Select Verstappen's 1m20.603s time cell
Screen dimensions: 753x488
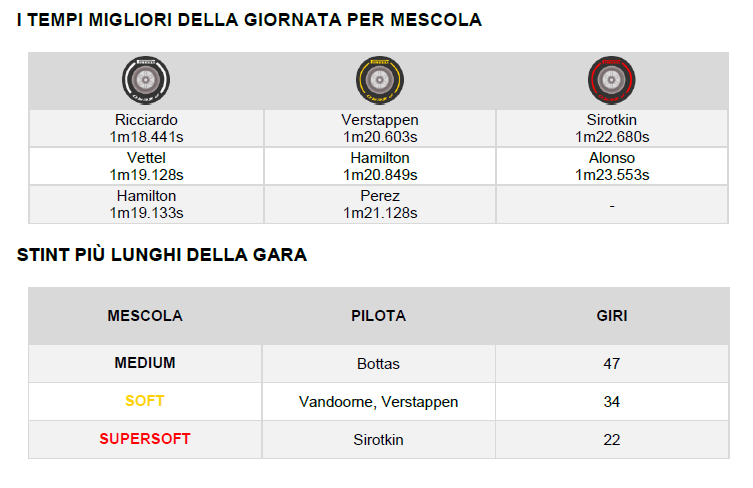[379, 128]
